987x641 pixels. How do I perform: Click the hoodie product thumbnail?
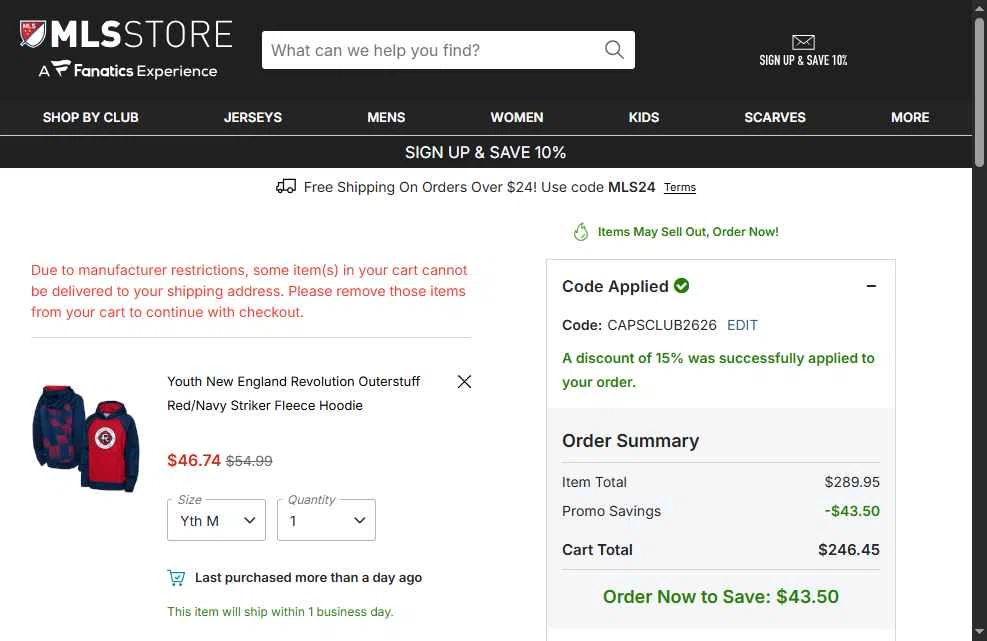tap(86, 438)
